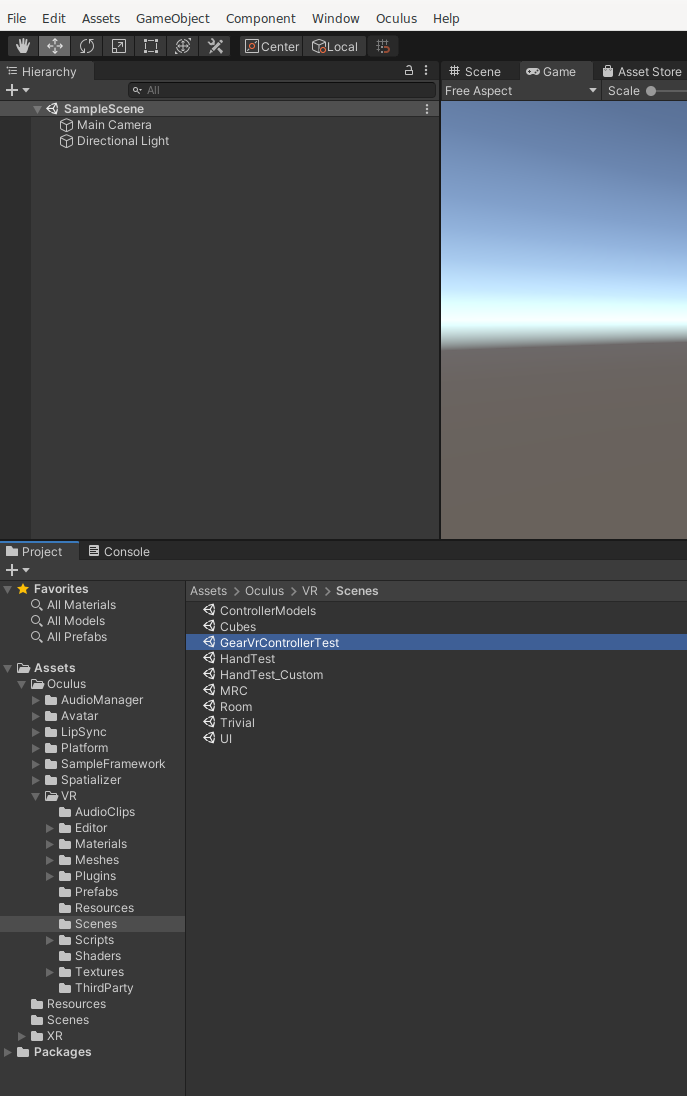Screen dimensions: 687x1096
Task: Open the Hierarchy create plus button
Action: pos(17,90)
